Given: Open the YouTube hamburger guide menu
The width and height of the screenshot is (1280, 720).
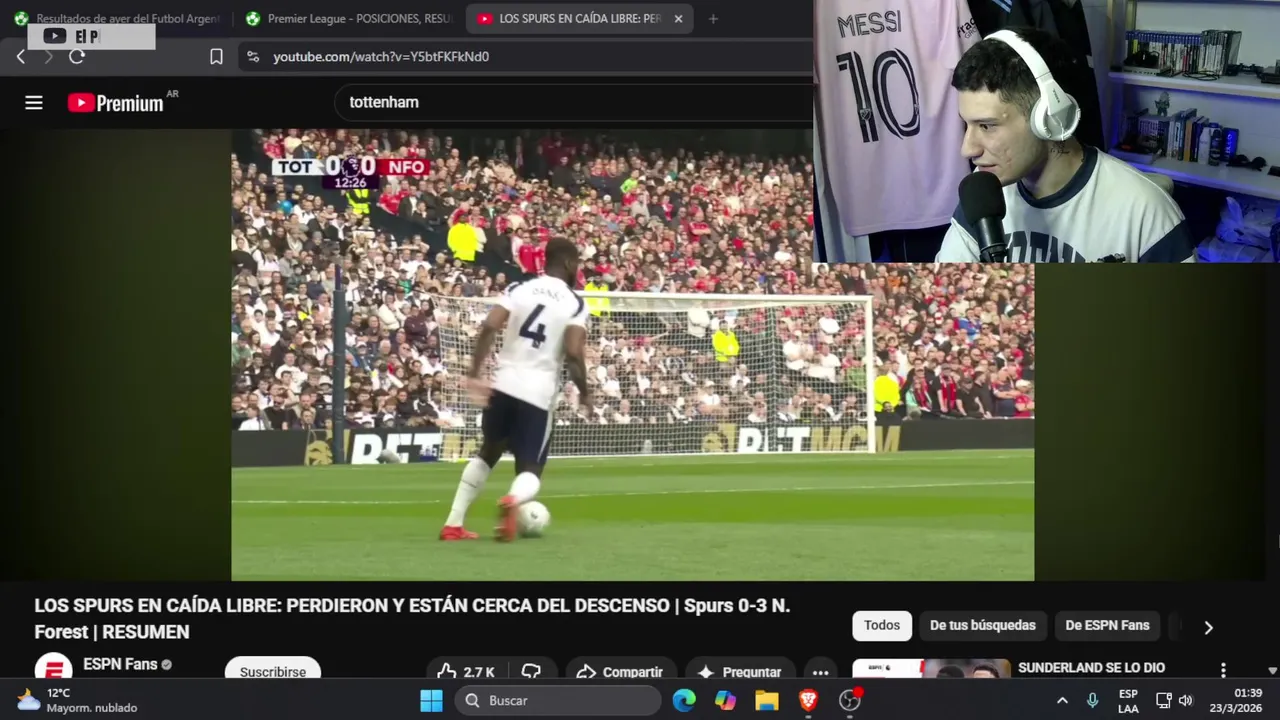Looking at the screenshot, I should [34, 102].
